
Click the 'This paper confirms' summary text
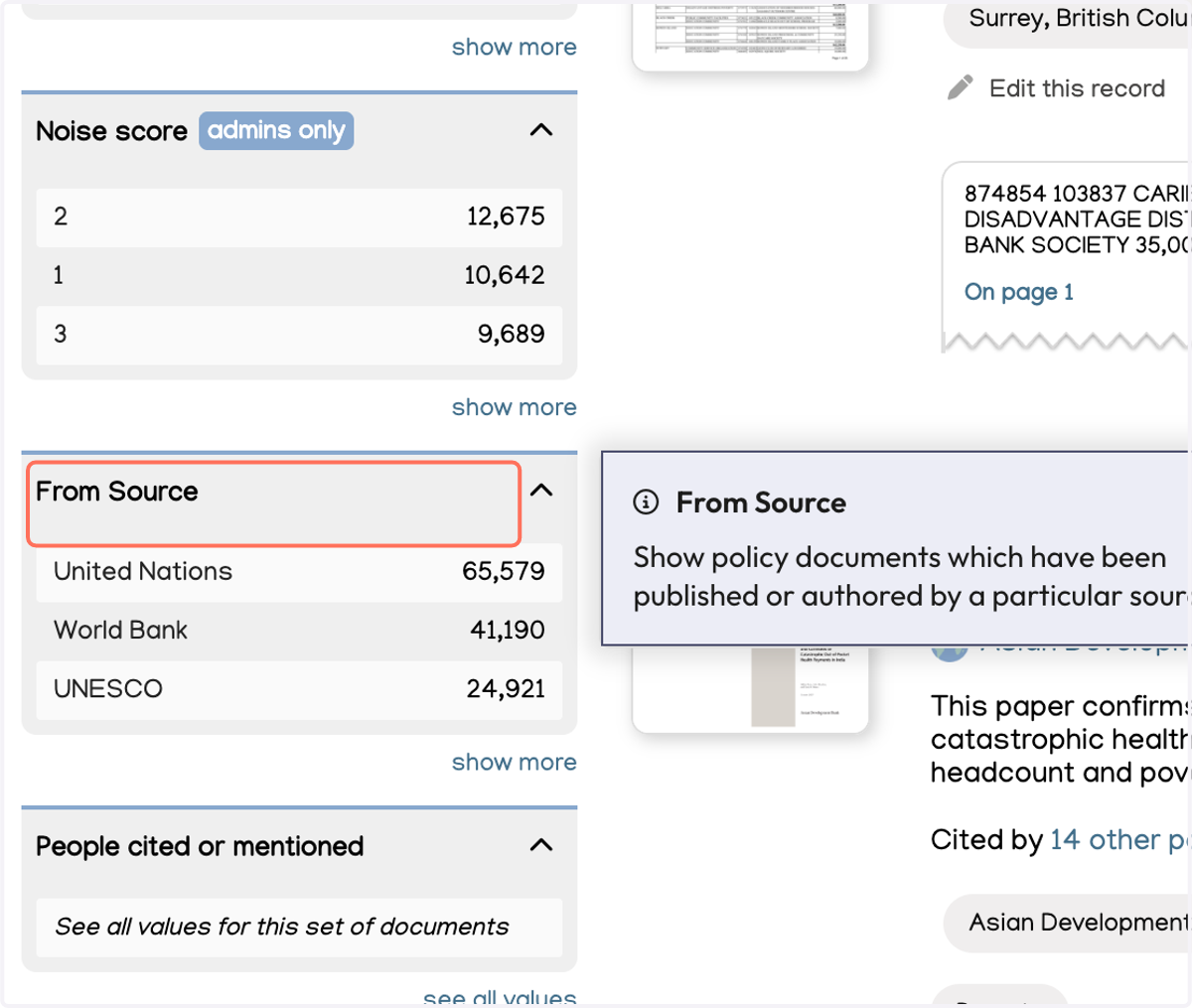point(1060,739)
